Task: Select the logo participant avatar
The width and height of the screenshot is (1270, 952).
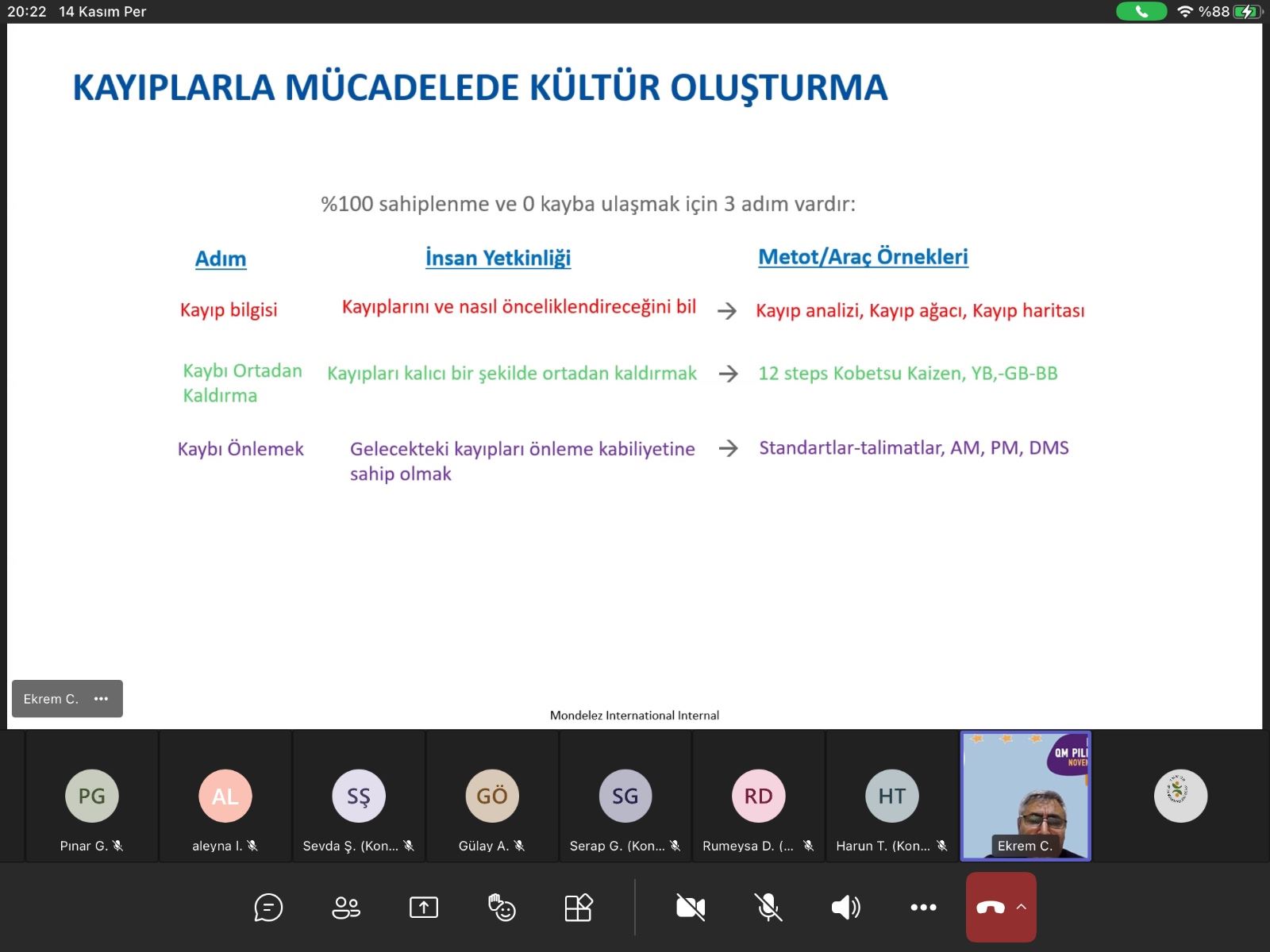Action: click(1180, 796)
